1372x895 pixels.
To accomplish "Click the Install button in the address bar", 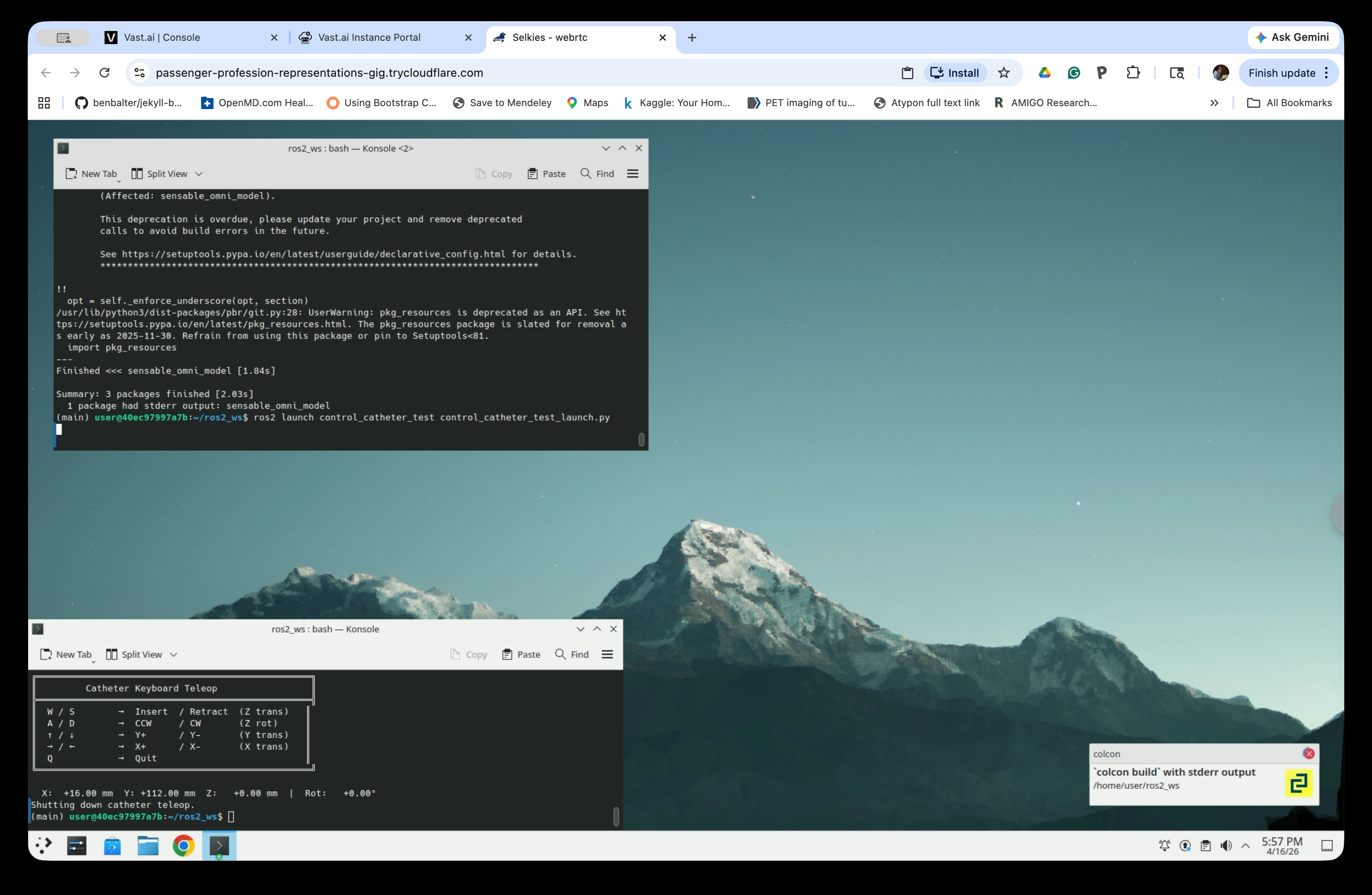I will (x=955, y=73).
